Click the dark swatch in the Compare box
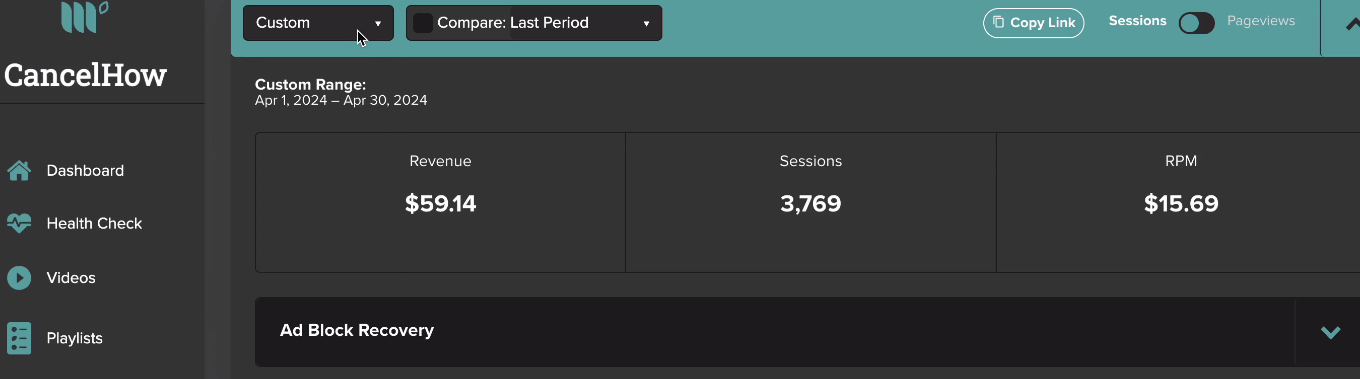Screen dimensions: 1360x379 click(x=423, y=23)
